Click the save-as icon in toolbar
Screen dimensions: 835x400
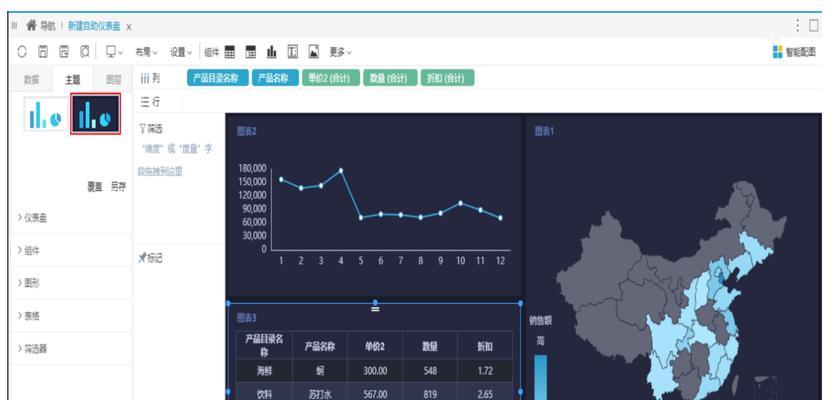click(x=64, y=52)
